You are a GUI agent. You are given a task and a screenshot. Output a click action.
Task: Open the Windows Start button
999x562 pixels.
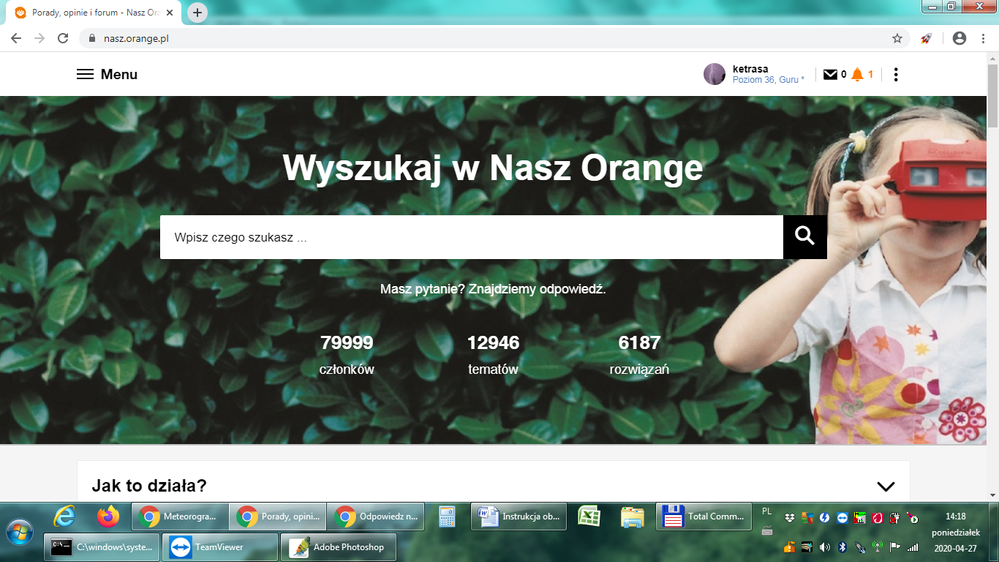click(19, 532)
